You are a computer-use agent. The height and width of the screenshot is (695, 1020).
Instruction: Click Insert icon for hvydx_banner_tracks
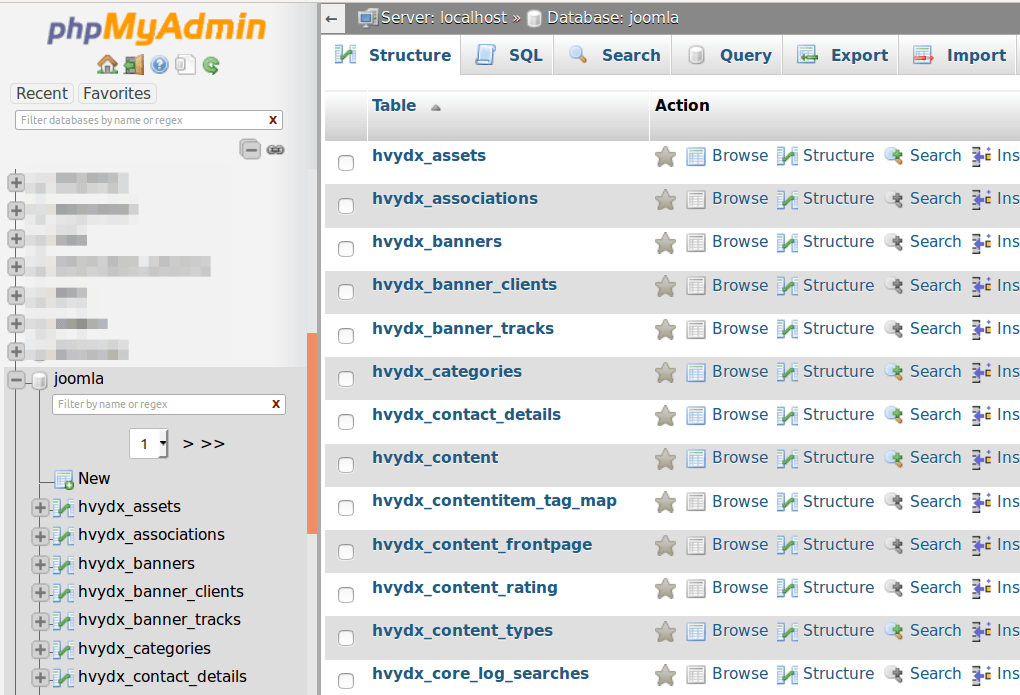point(982,329)
